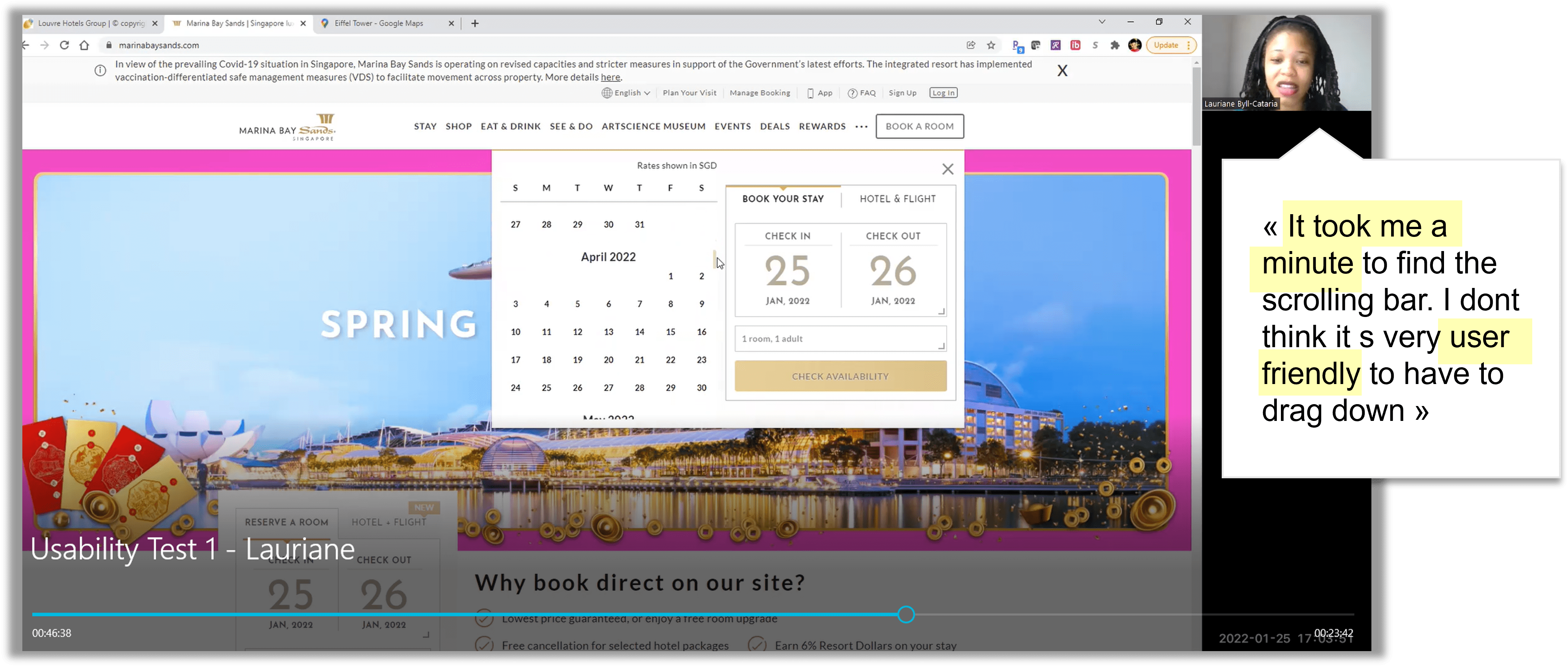Screen dimensions: 1568x666
Task: Click Lauriane's webcam video thumbnail
Action: (1286, 63)
